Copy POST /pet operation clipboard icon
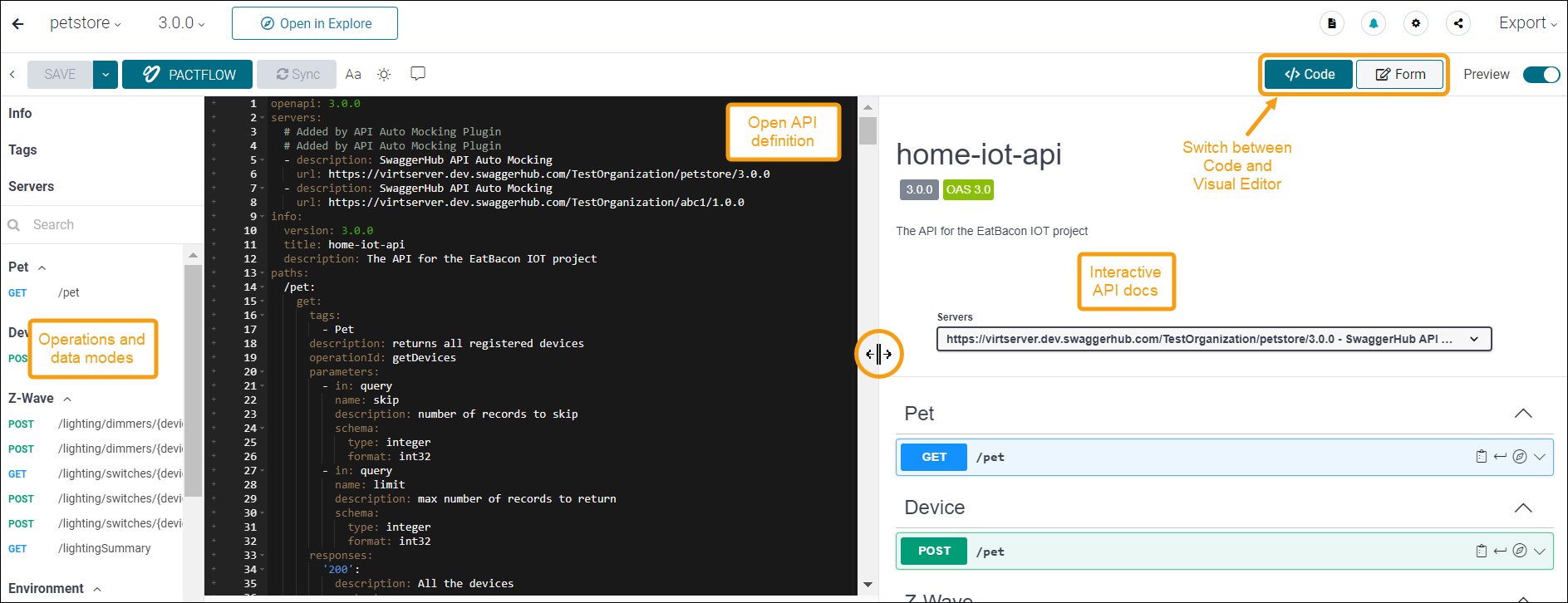This screenshot has width=1568, height=603. [x=1481, y=551]
